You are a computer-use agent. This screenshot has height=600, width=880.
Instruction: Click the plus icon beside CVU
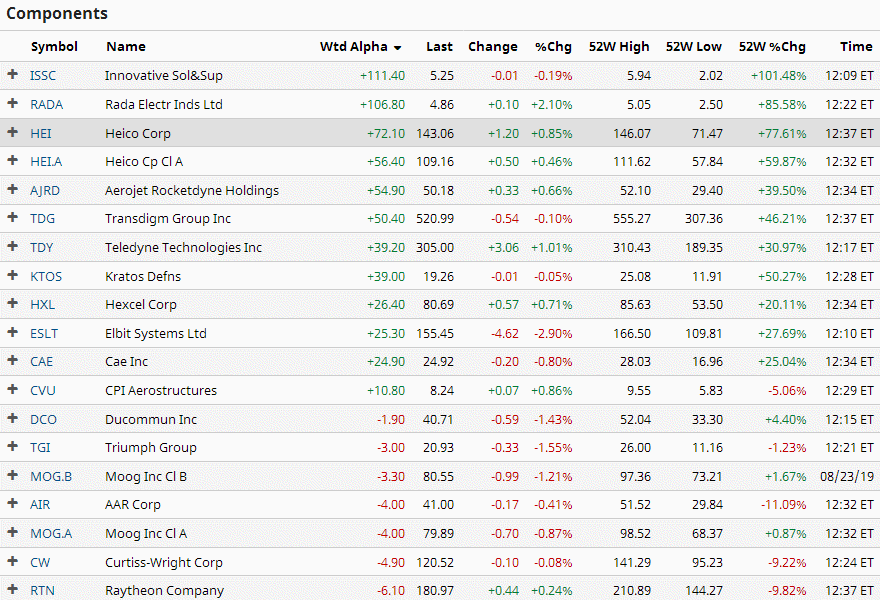click(12, 389)
